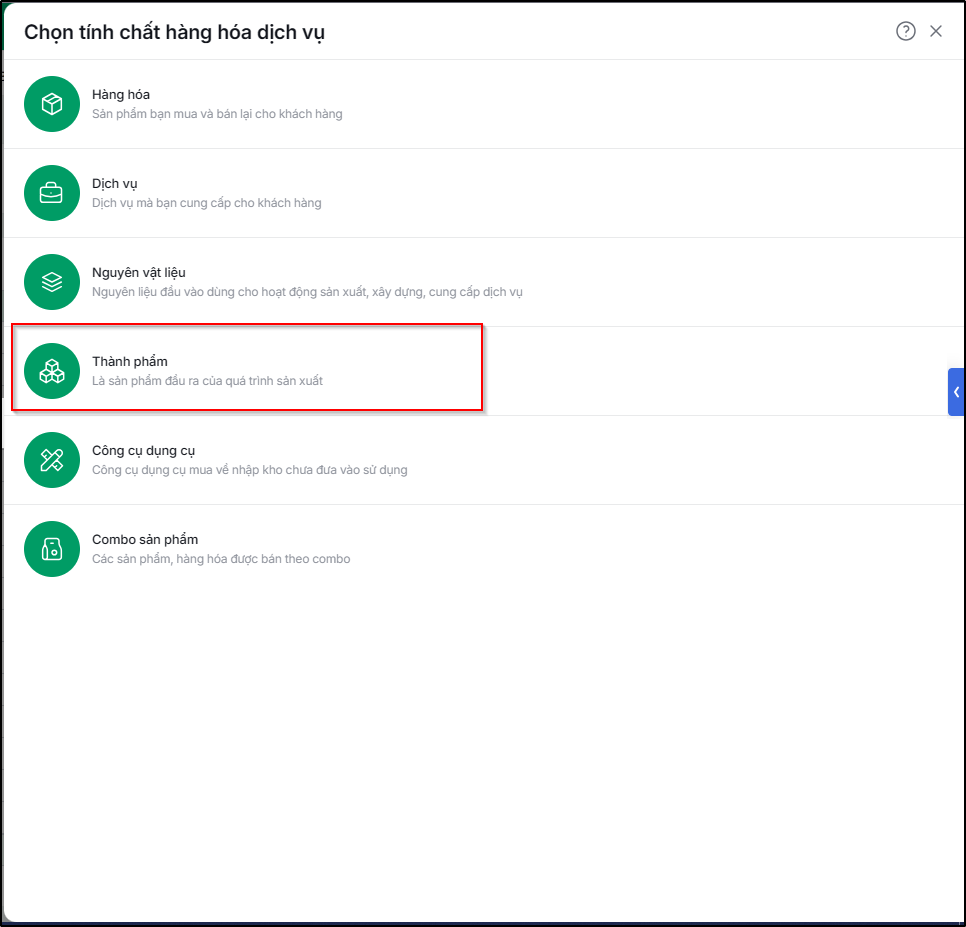Click 'Các sản phẩm, hàng hóa được bán theo combo'
The image size is (966, 927).
click(x=221, y=559)
